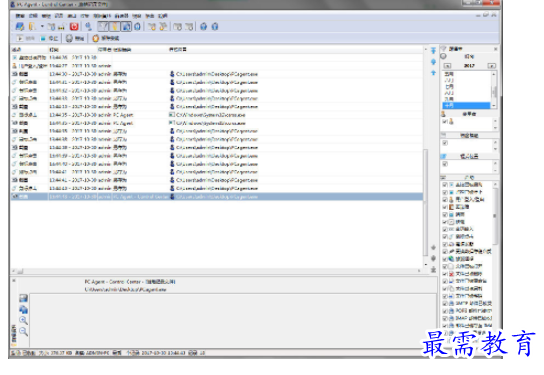Zoom out with magnifier minus in preview pane
The image size is (544, 375).
(23, 331)
